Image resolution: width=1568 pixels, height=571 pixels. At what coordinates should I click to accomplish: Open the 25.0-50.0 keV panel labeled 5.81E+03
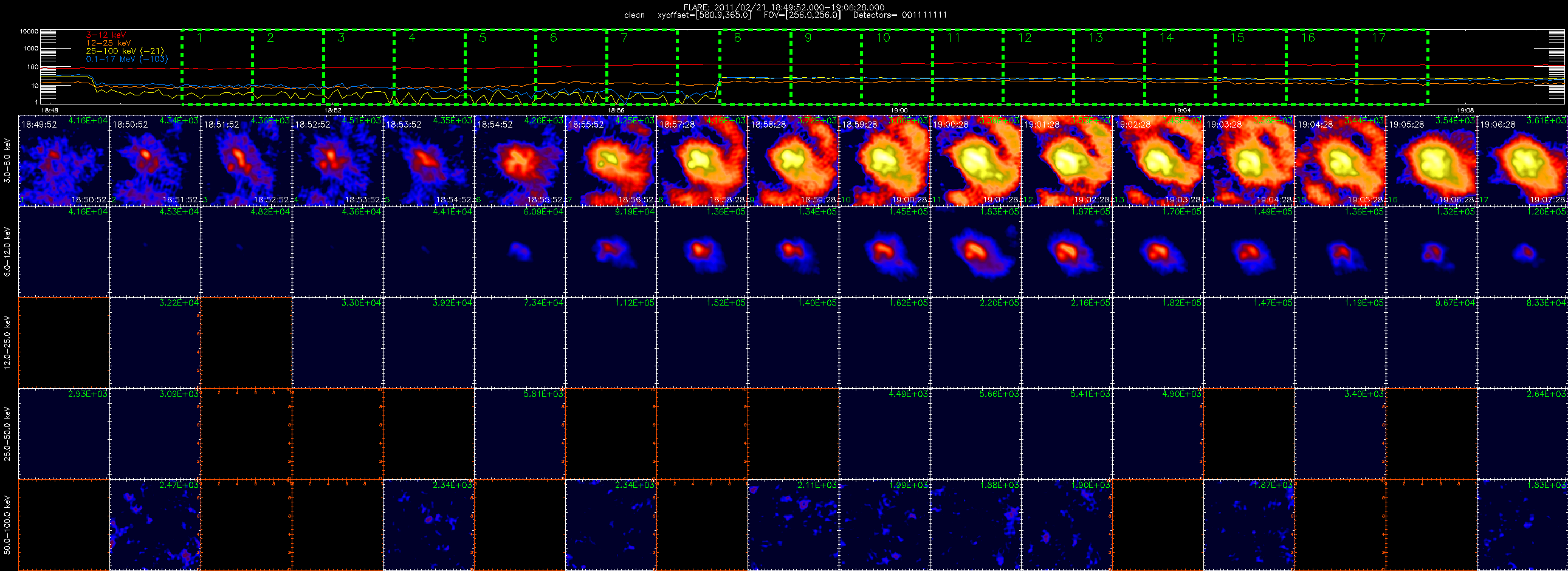(520, 434)
